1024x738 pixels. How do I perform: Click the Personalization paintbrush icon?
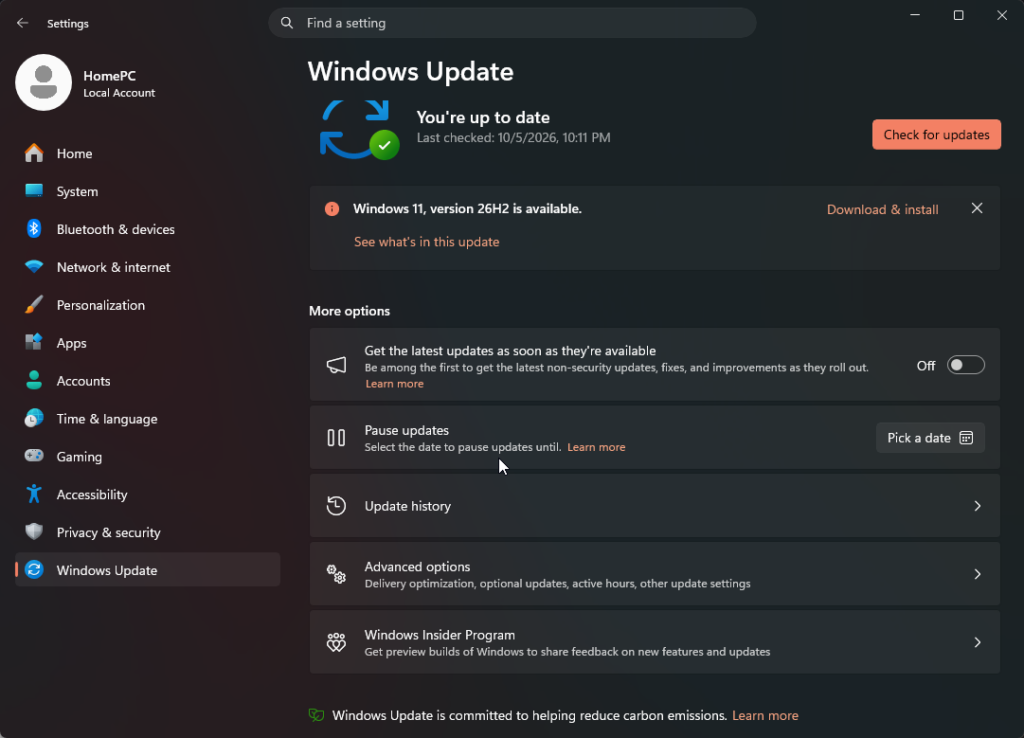pyautogui.click(x=34, y=304)
